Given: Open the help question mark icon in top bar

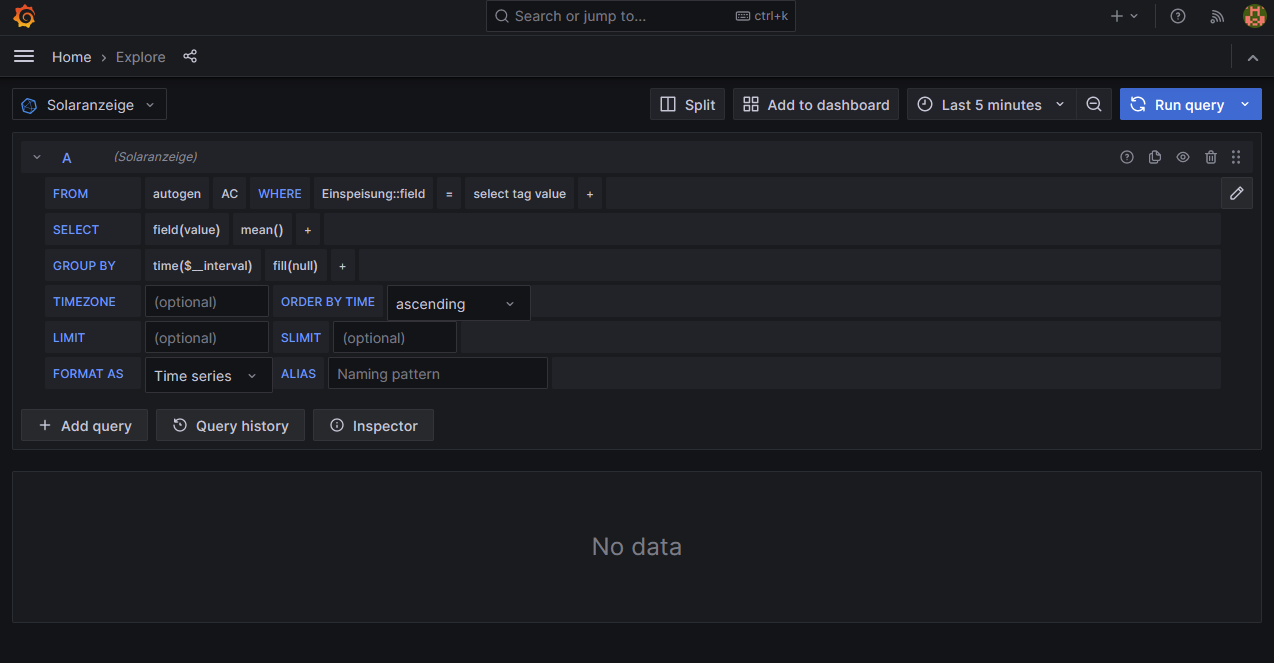Looking at the screenshot, I should 1178,16.
